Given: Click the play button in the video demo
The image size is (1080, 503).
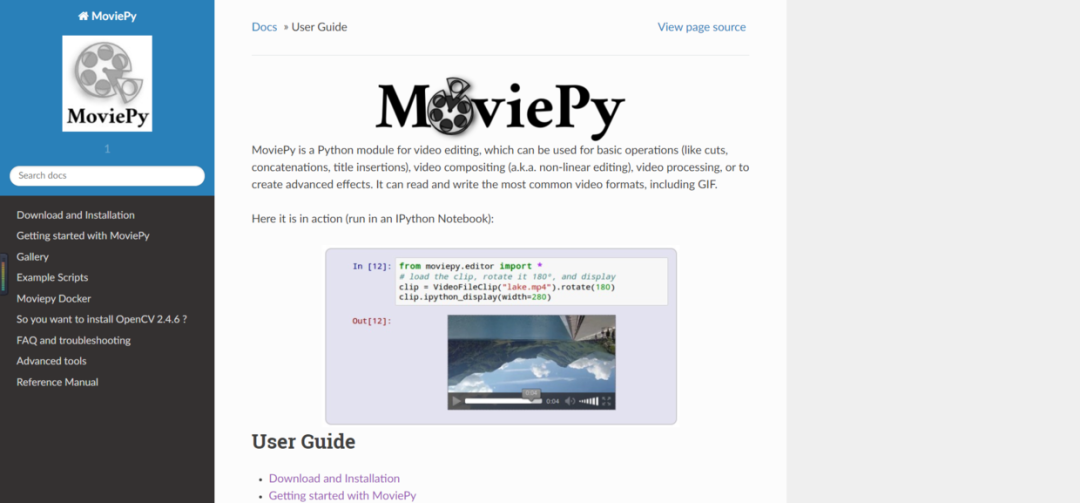Looking at the screenshot, I should point(456,401).
